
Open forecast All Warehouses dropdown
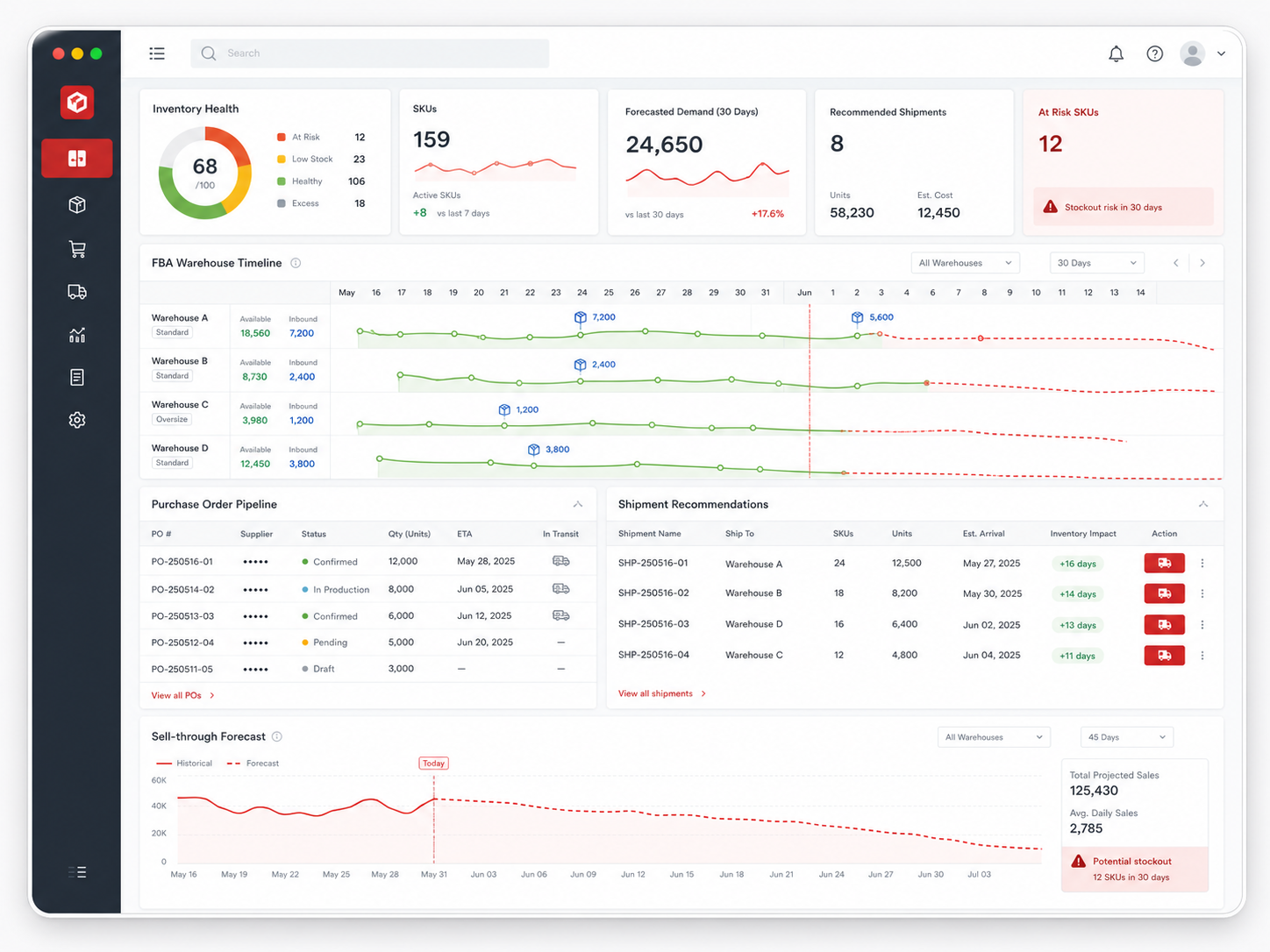(x=994, y=737)
